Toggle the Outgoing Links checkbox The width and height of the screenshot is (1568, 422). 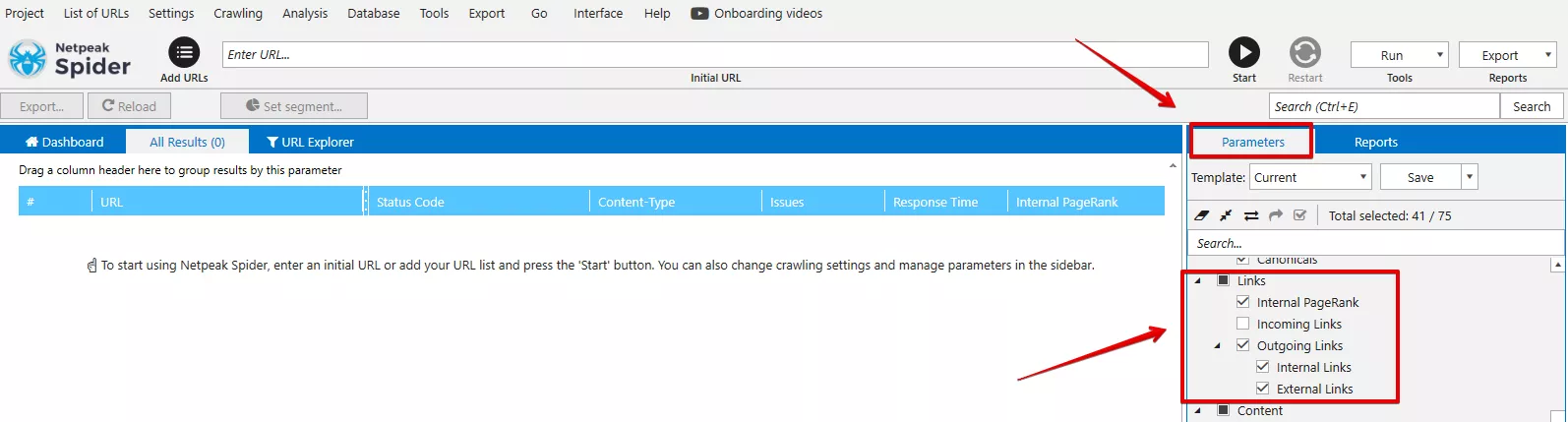(x=1242, y=345)
